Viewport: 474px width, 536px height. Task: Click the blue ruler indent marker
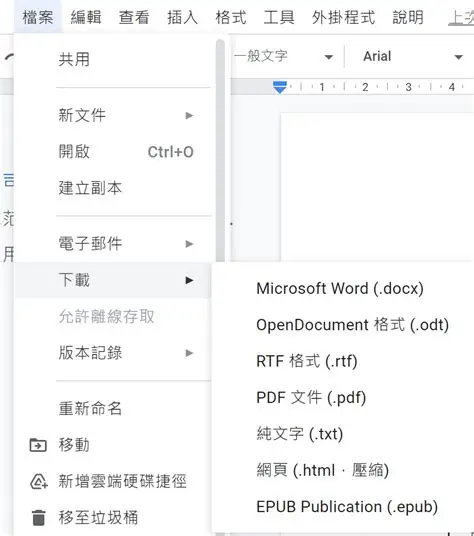tap(280, 87)
